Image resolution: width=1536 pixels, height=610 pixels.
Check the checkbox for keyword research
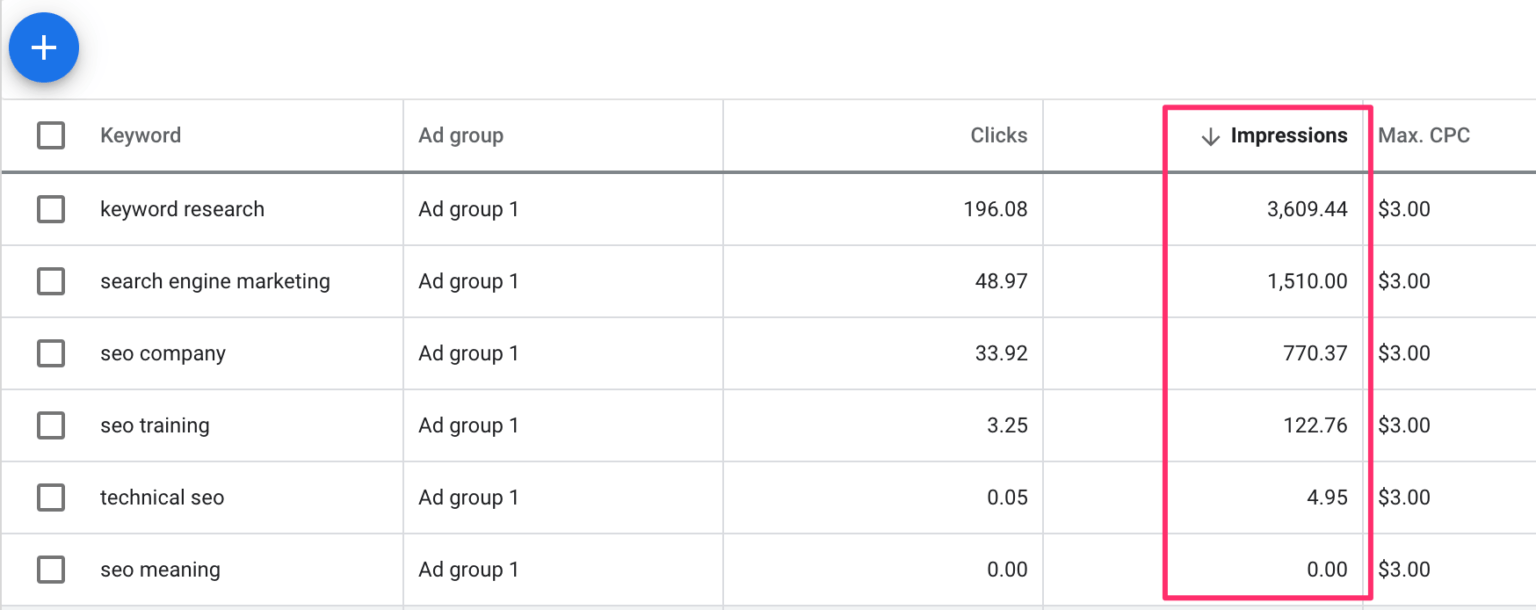point(51,209)
